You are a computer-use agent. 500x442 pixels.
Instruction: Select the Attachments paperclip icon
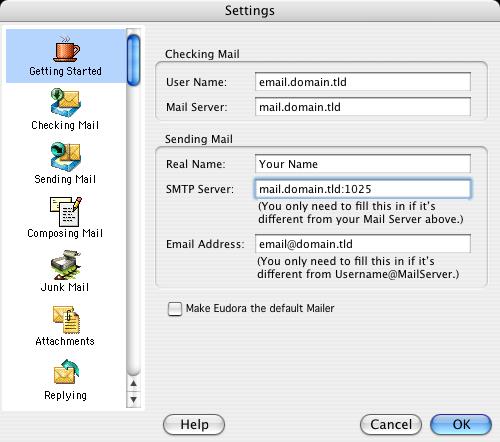66,319
